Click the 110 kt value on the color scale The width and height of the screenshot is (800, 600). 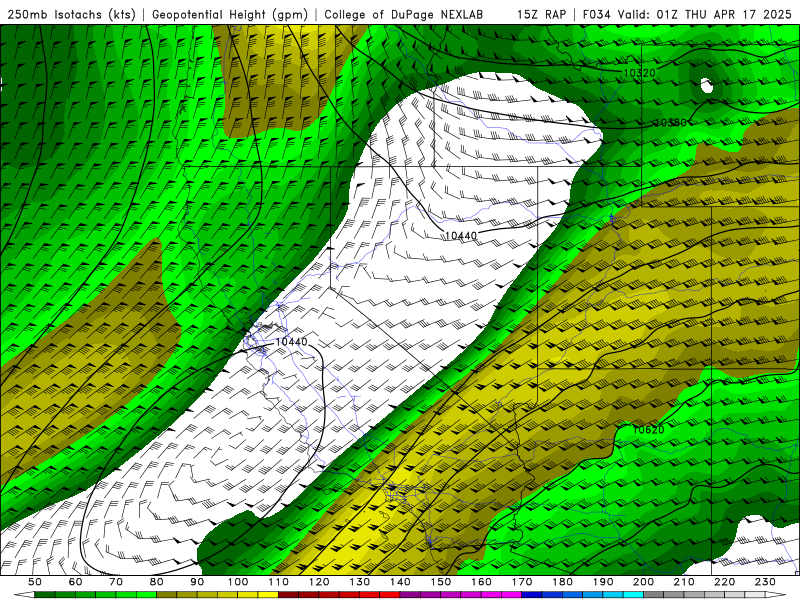pos(279,582)
